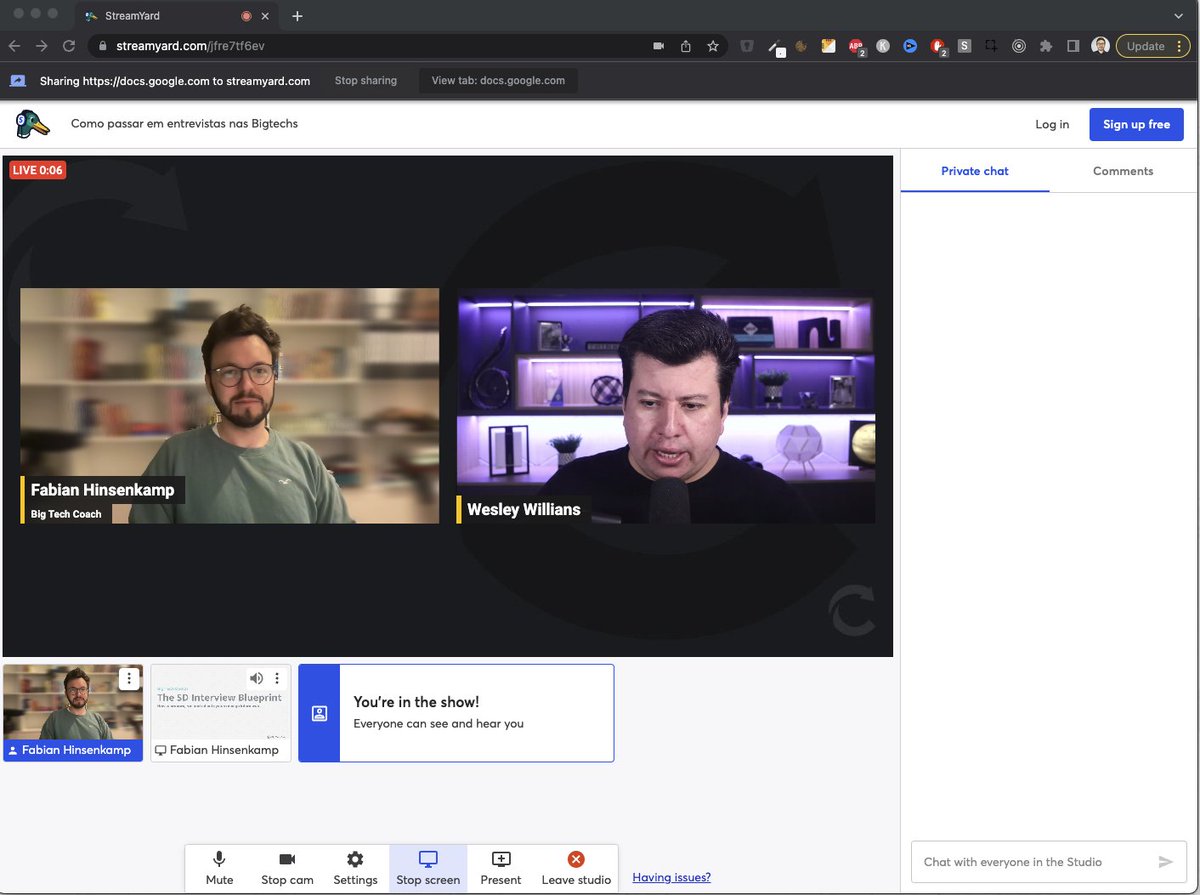Toggle audio on the shared screen thumbnail
The width and height of the screenshot is (1200, 895).
(x=256, y=677)
